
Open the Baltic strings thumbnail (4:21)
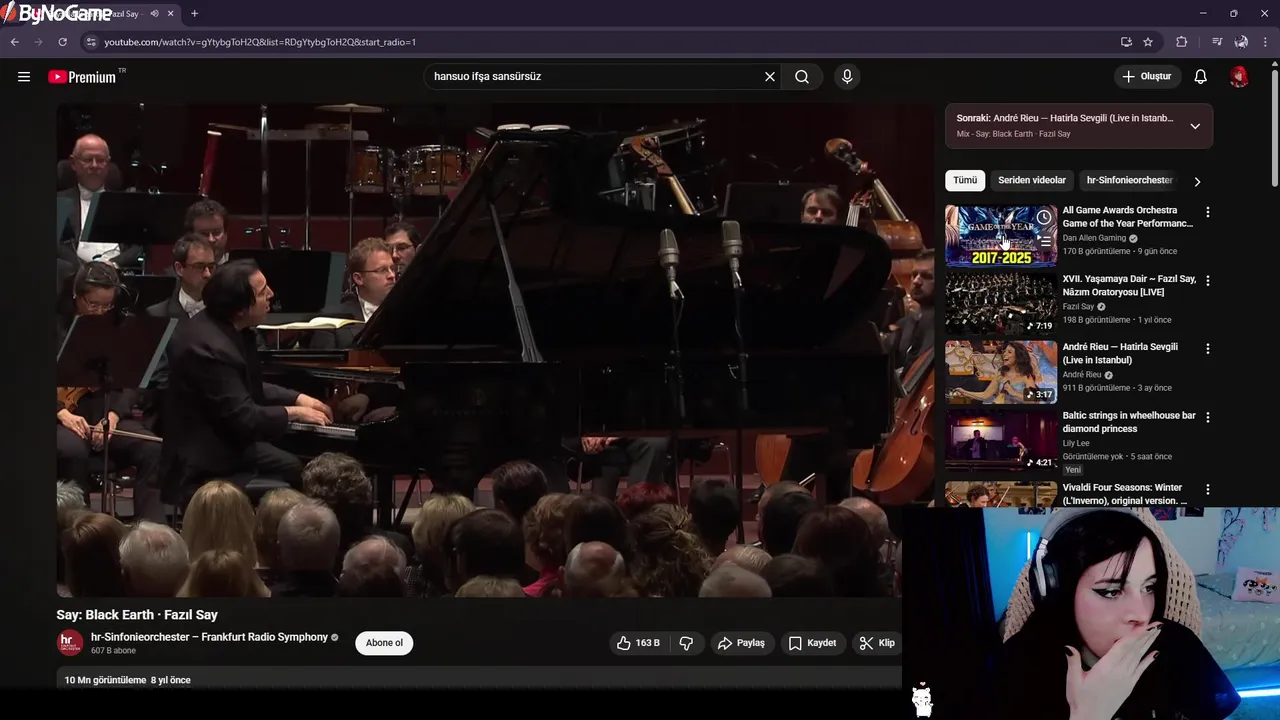coord(1001,440)
